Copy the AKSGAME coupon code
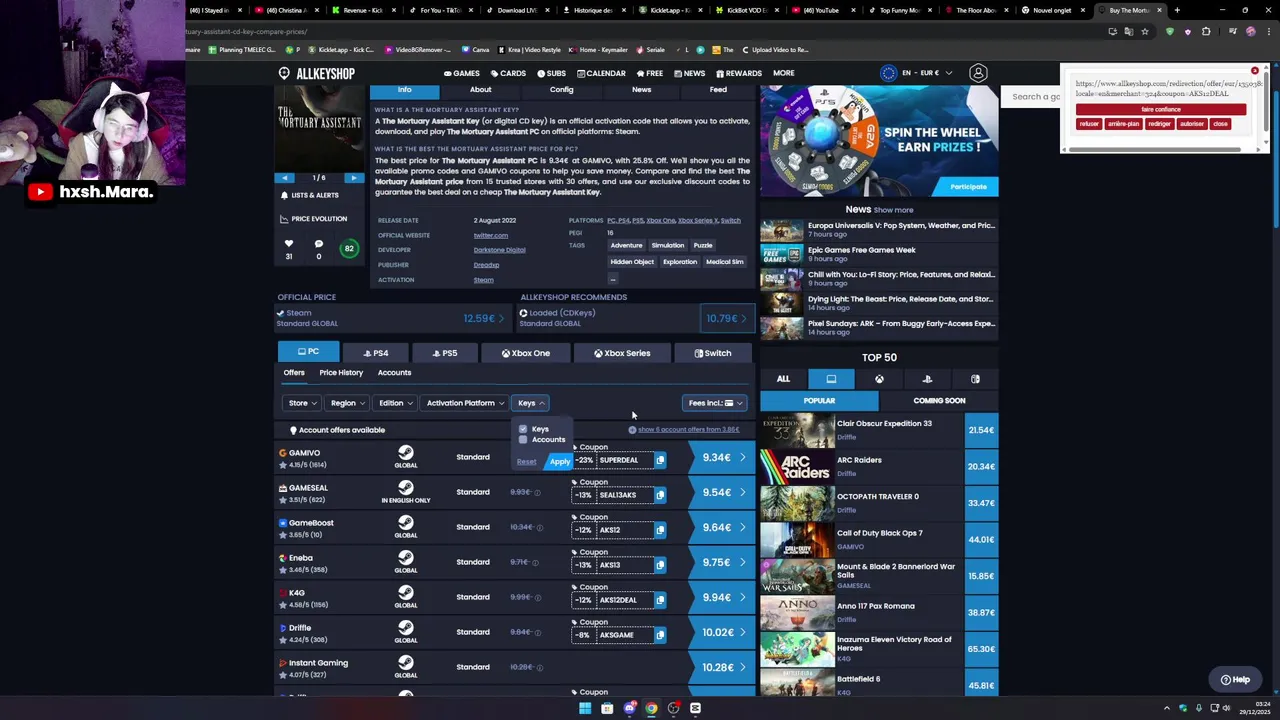1280x720 pixels. 660,635
